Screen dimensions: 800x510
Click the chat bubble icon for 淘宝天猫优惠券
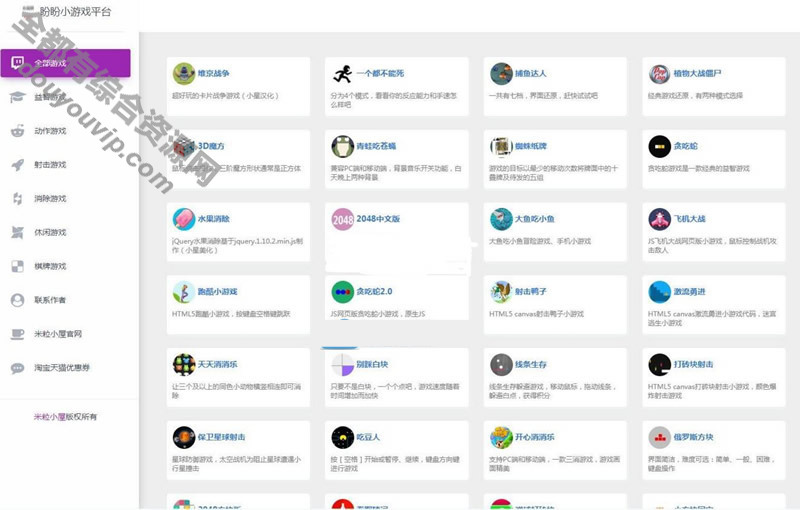coord(17,368)
